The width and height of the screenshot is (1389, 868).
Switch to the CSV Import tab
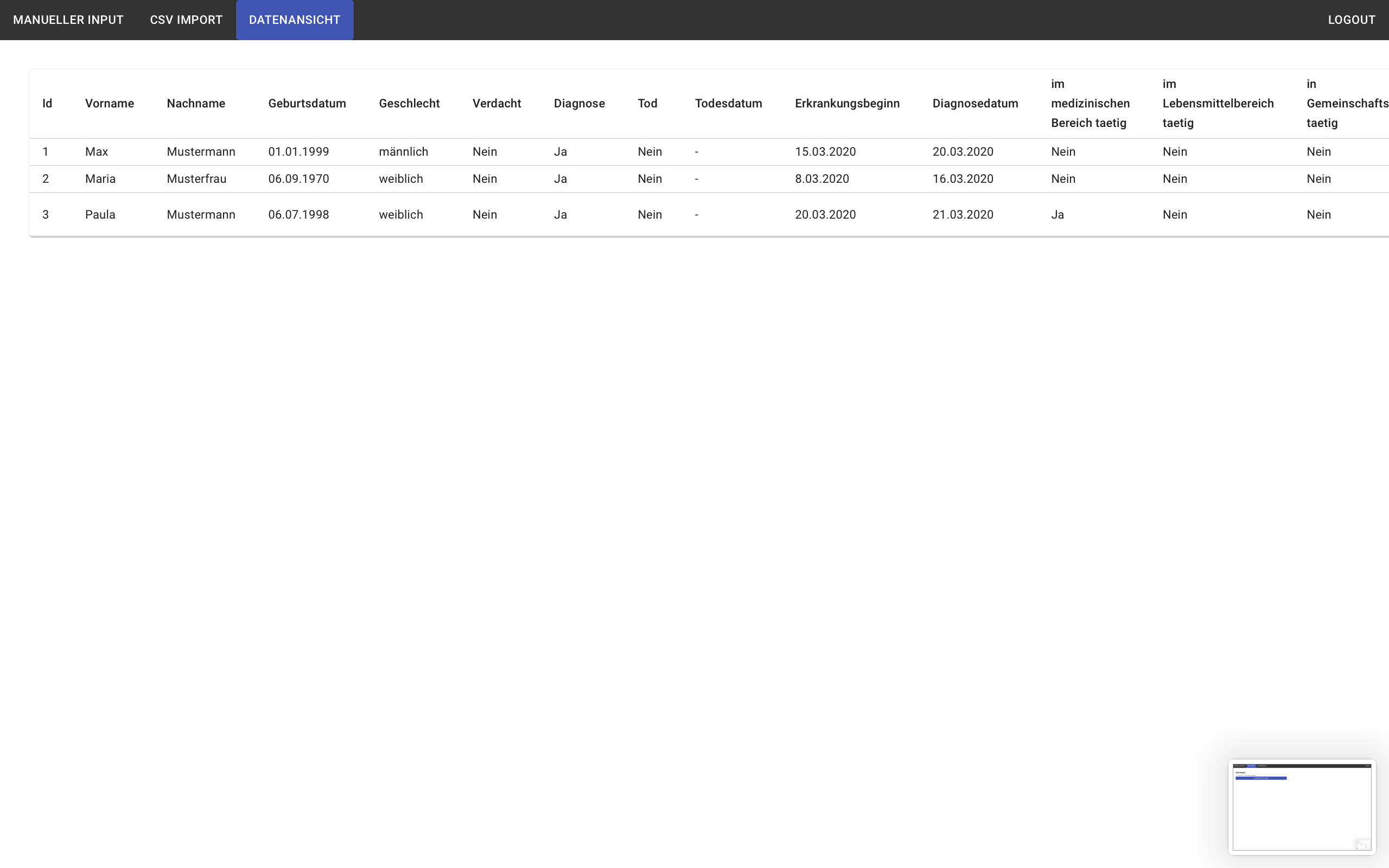click(186, 20)
